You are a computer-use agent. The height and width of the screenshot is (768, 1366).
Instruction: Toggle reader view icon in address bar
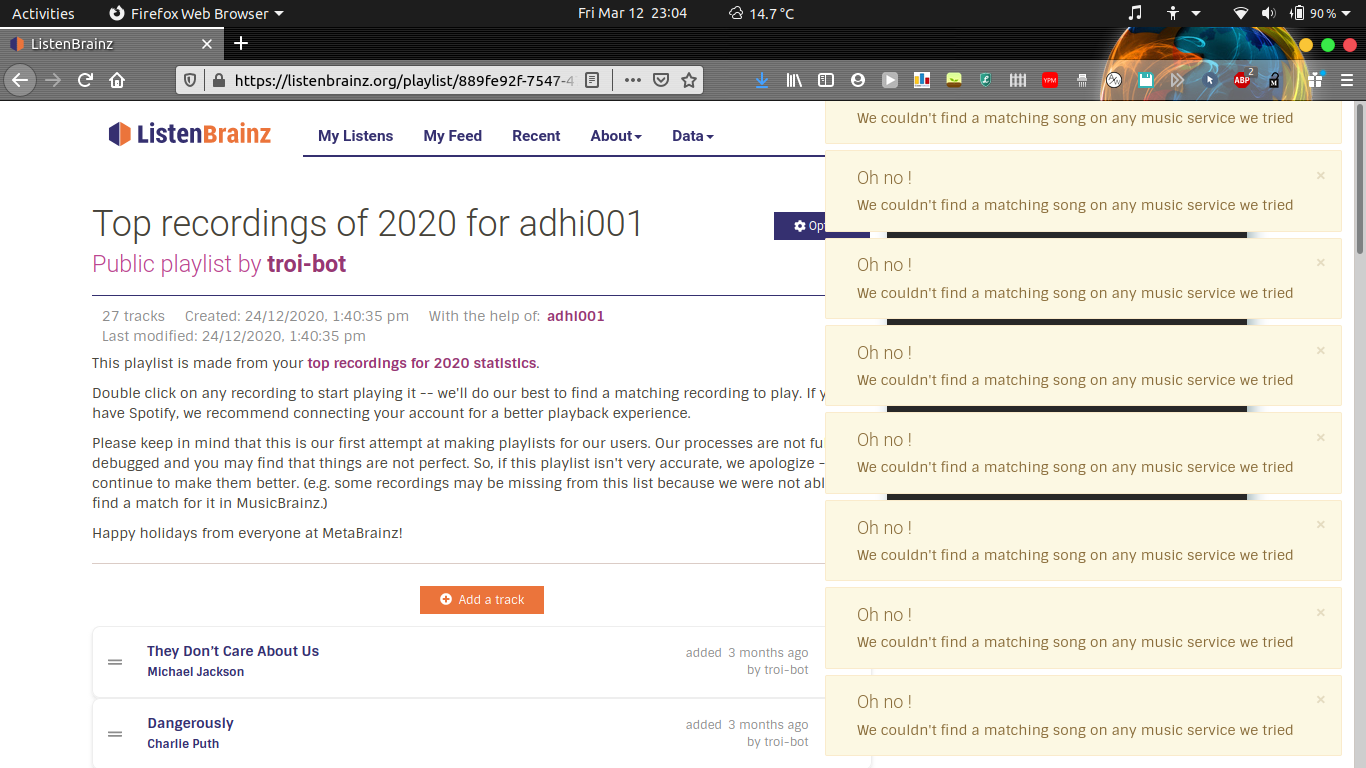(x=592, y=80)
